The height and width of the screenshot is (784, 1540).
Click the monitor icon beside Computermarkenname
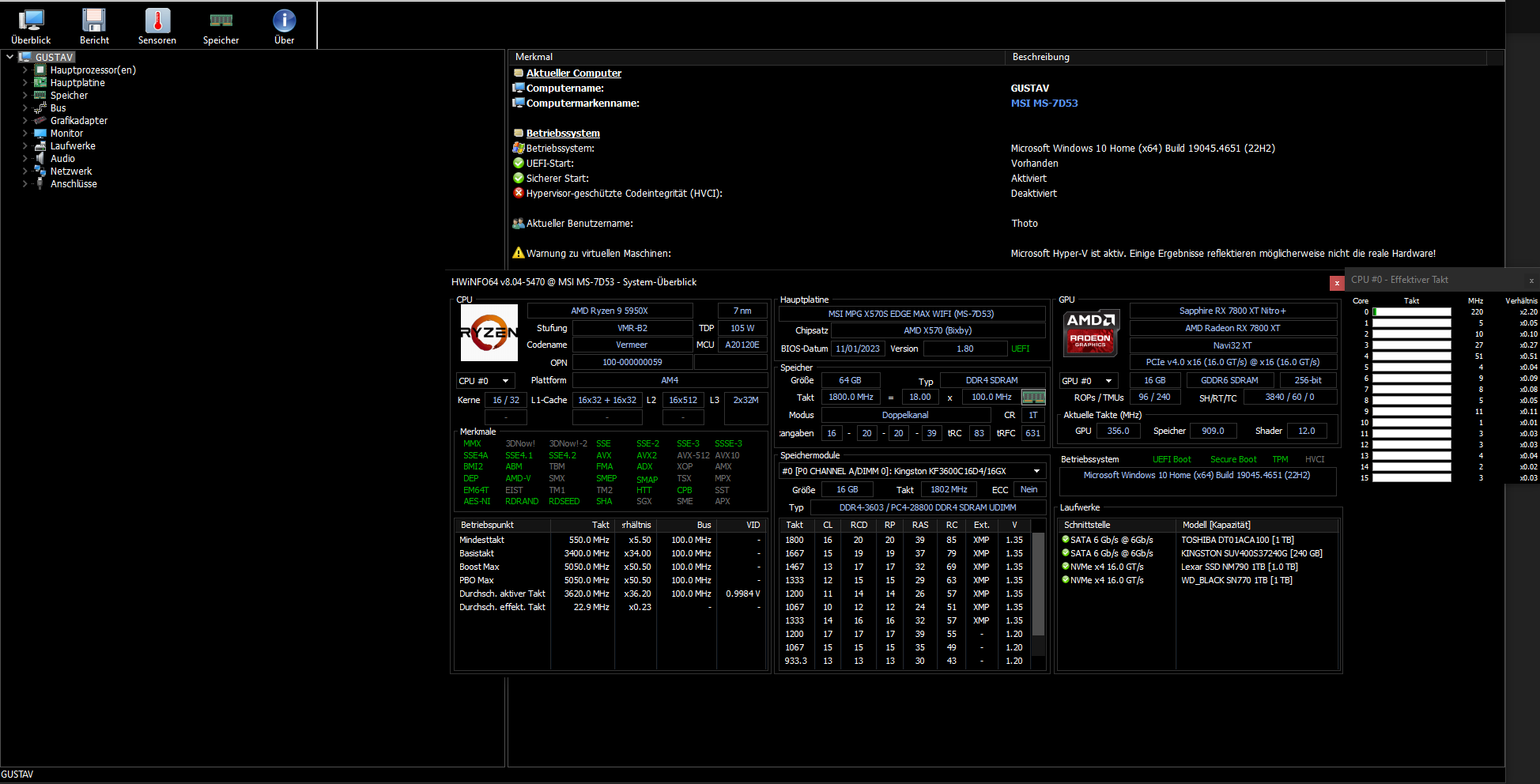(x=519, y=103)
